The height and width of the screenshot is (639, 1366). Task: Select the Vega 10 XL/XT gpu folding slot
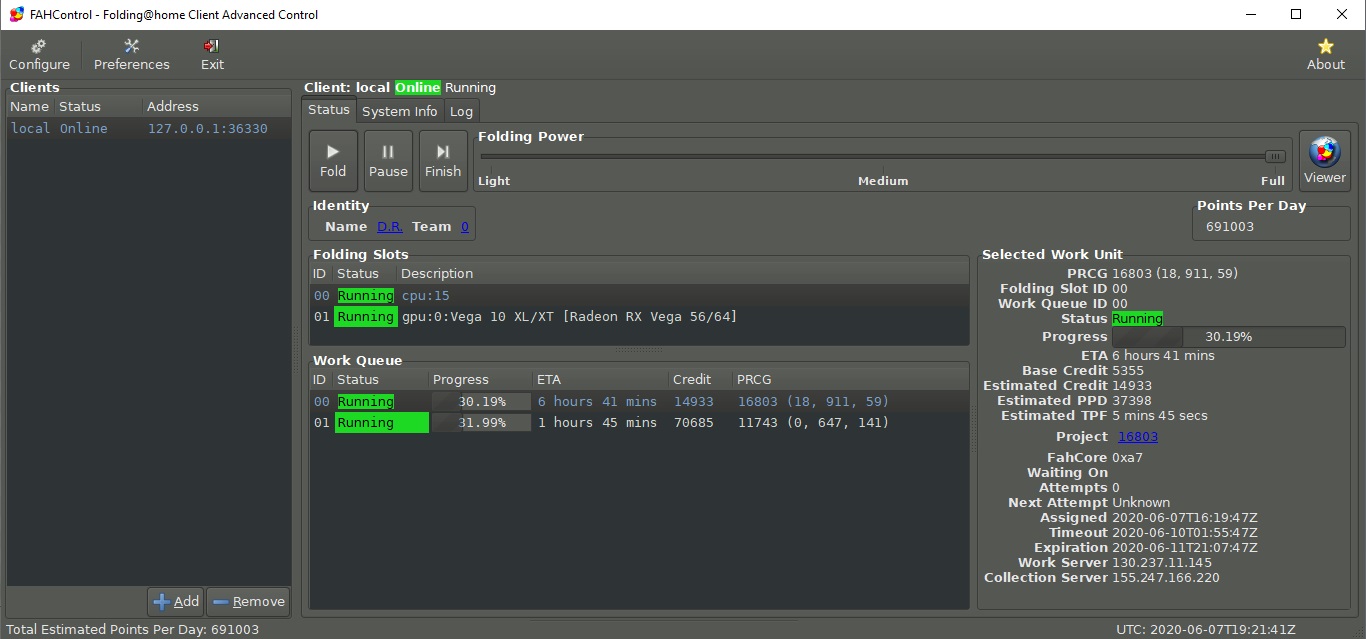pyautogui.click(x=639, y=317)
